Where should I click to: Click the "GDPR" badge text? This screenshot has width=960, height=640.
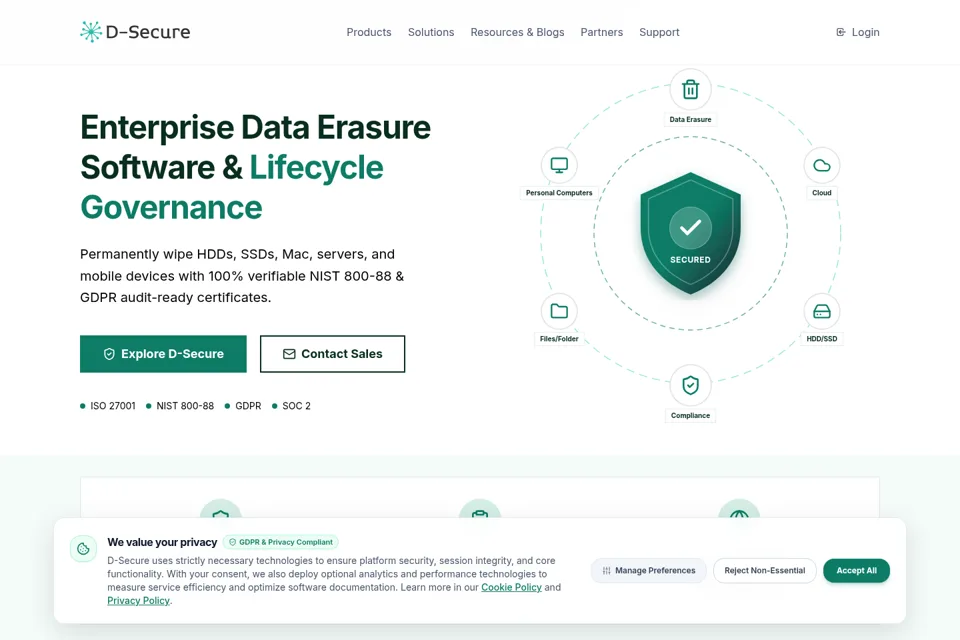pos(248,406)
